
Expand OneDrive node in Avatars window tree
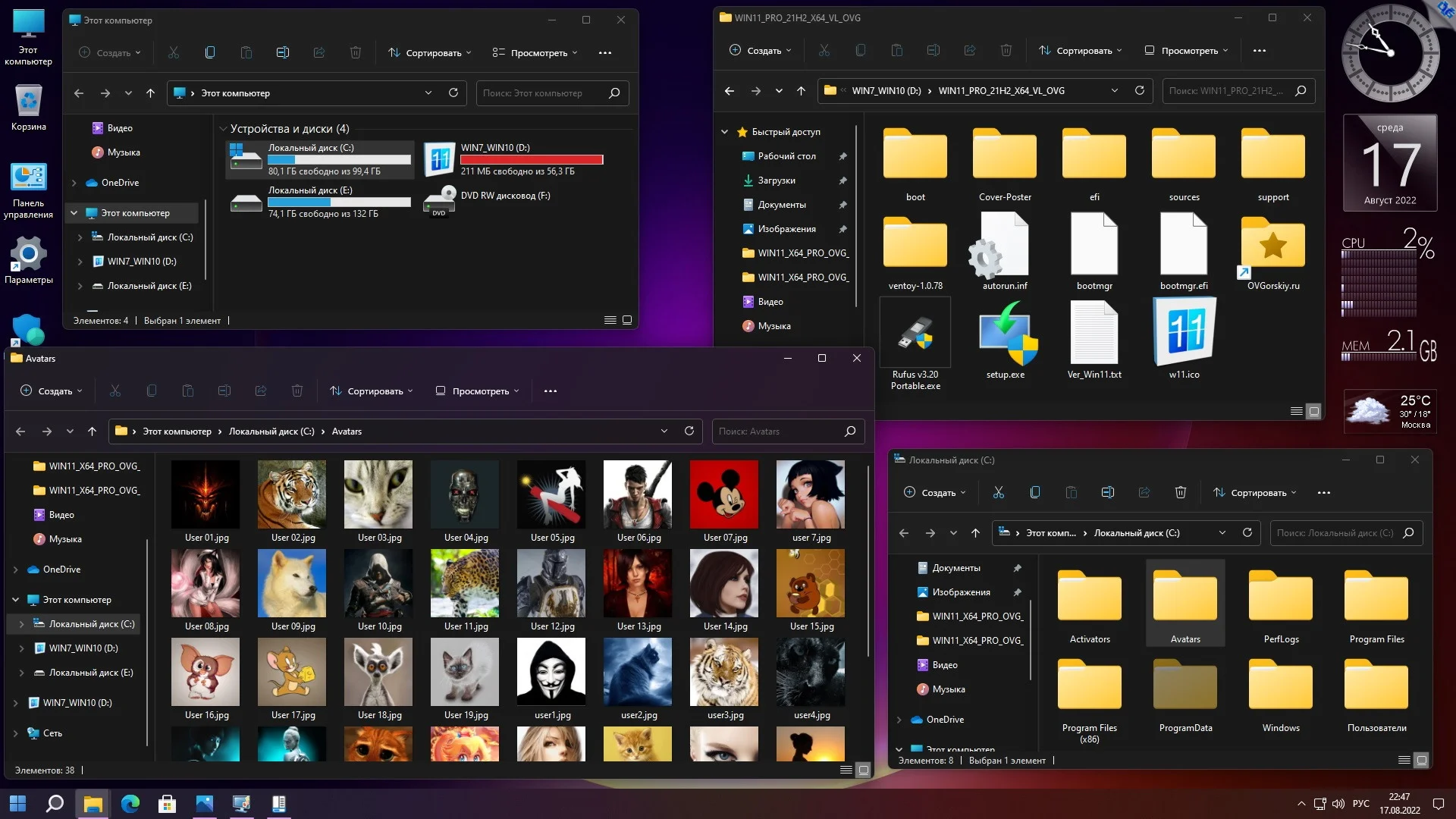(16, 570)
